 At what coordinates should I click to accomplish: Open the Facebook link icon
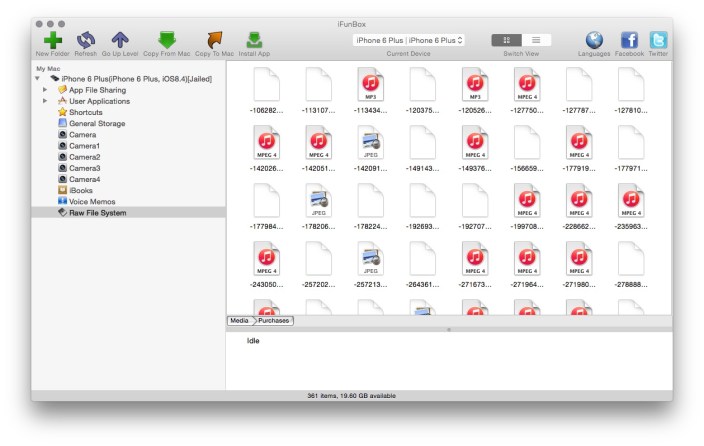[629, 40]
